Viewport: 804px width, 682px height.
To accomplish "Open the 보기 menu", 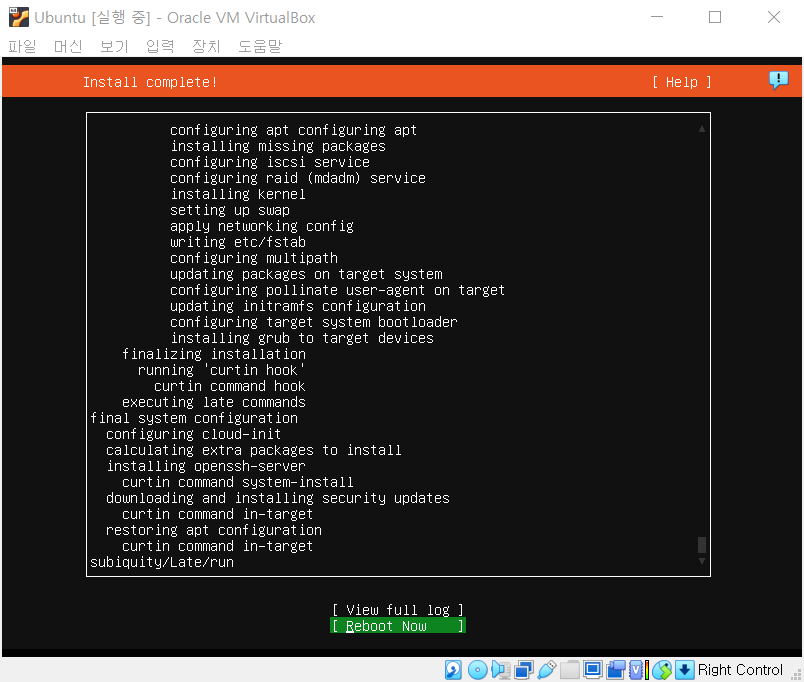I will coord(114,46).
